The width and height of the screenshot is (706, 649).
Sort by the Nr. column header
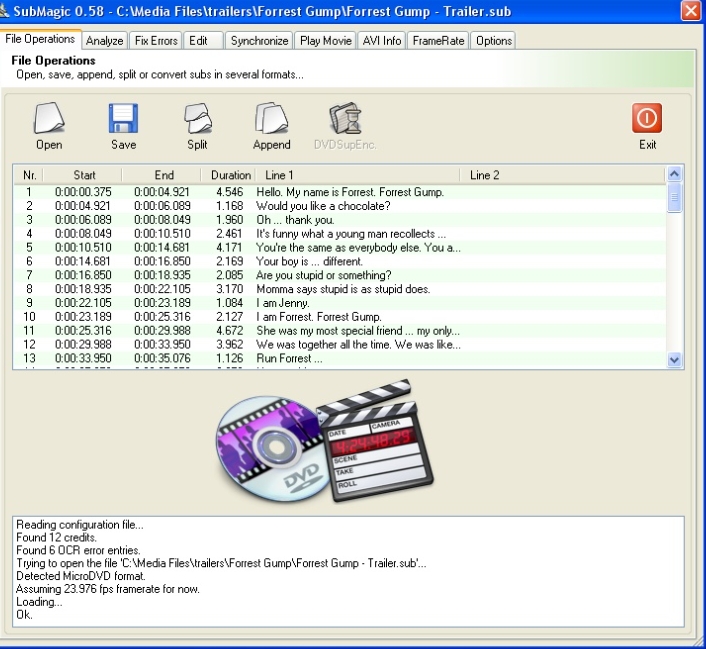(x=29, y=175)
